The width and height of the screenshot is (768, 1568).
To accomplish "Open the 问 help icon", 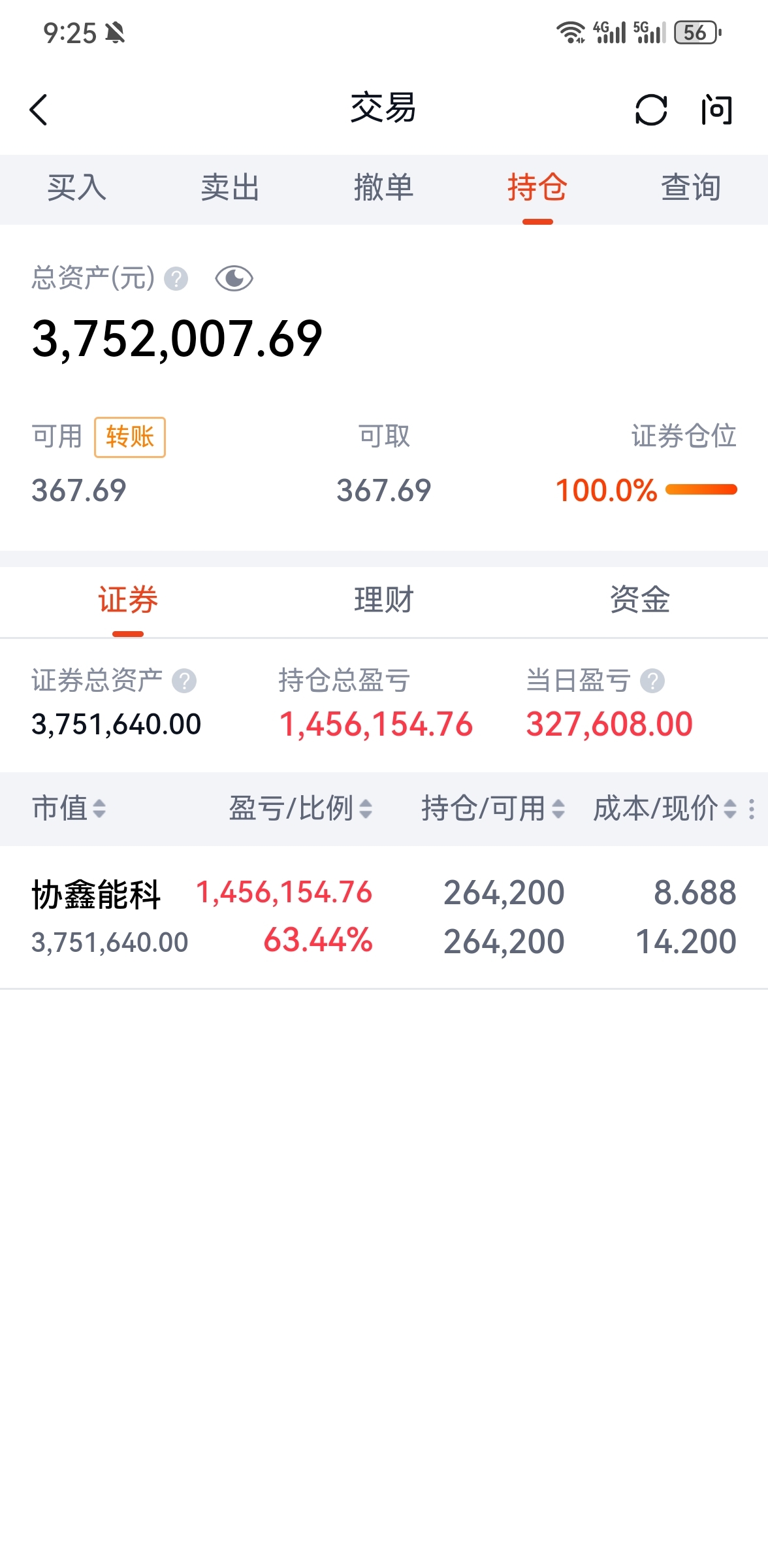I will [x=716, y=109].
